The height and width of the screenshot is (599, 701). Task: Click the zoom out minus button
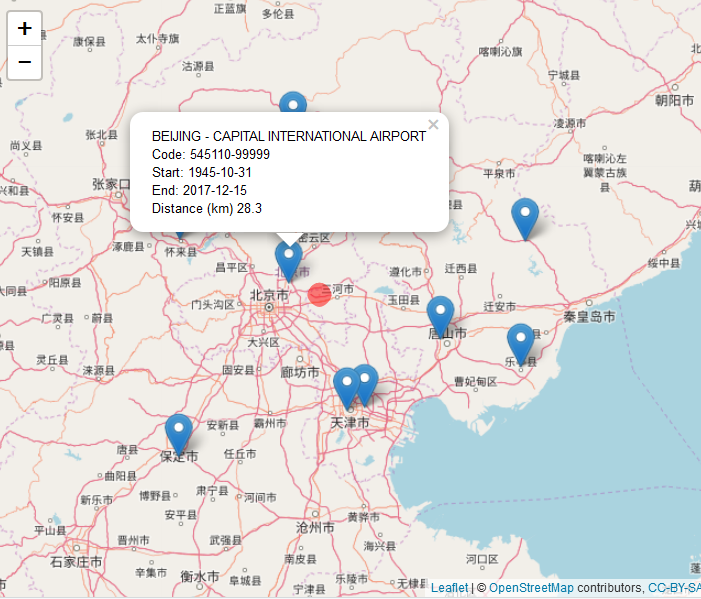click(x=25, y=62)
